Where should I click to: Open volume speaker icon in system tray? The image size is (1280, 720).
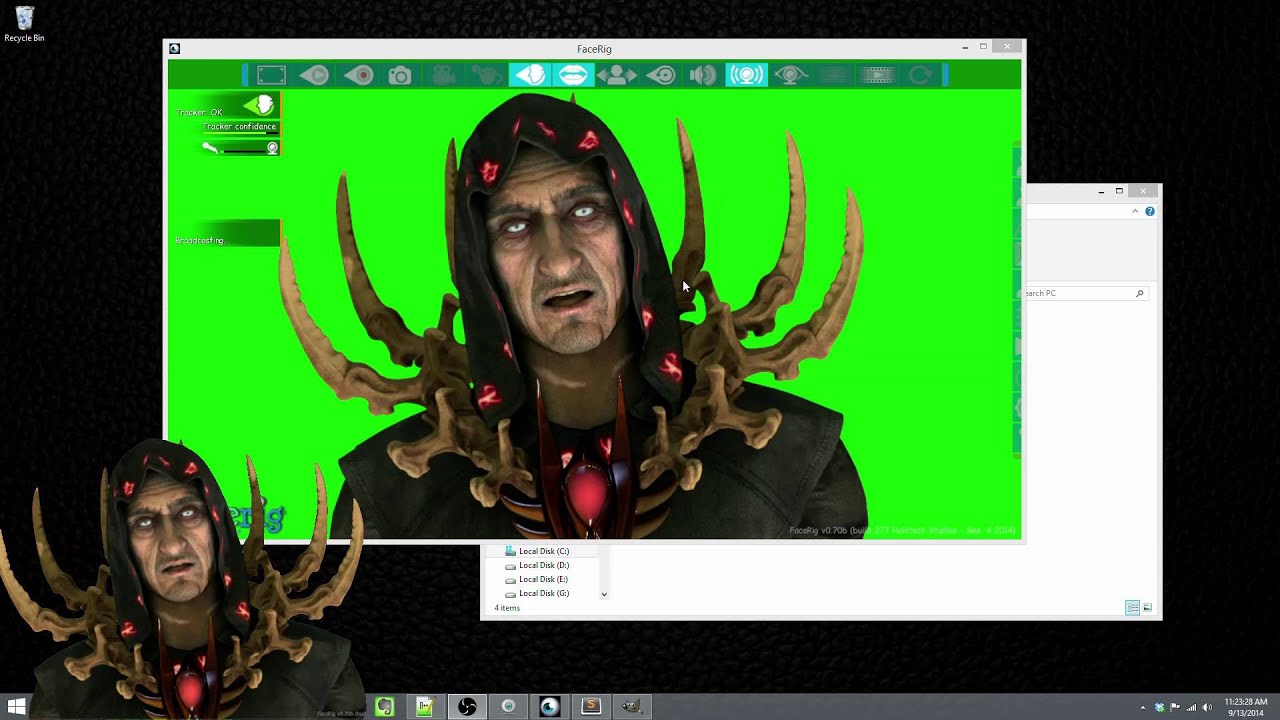(1207, 707)
